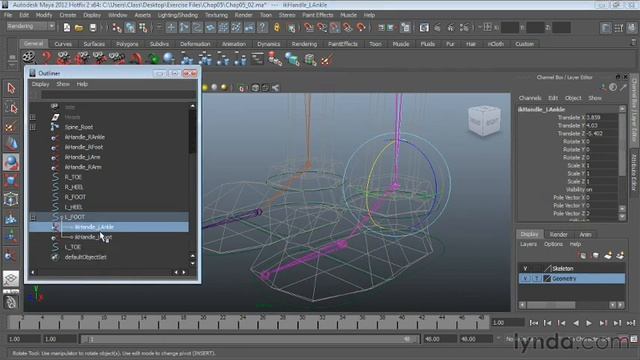Click the red question mark shelf icon
Screen dimensions: 640x360
click(x=47, y=58)
